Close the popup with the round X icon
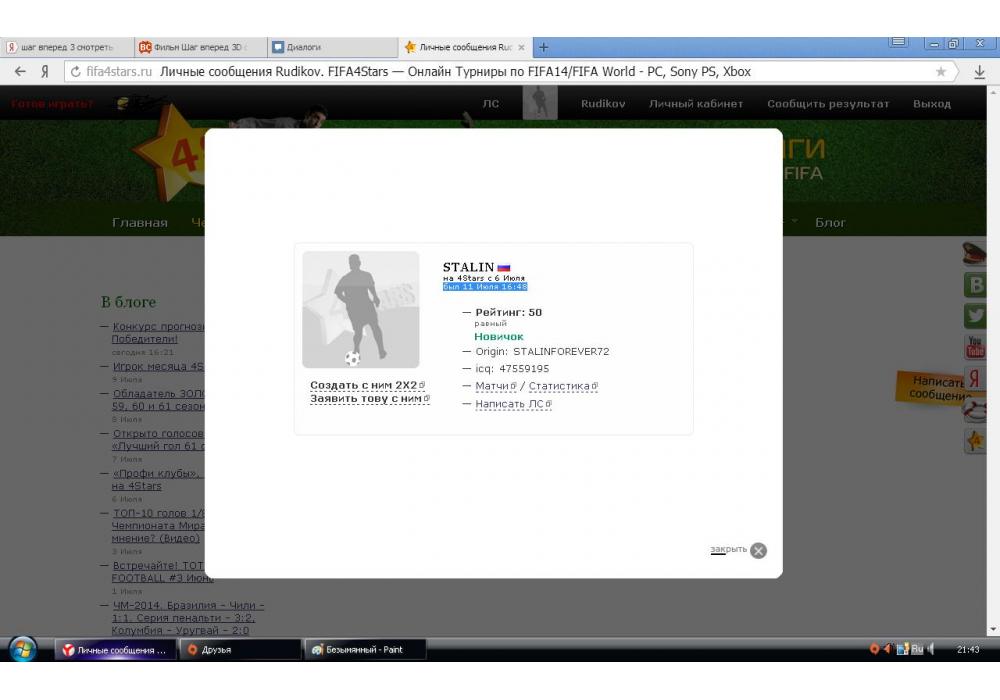The image size is (1000, 700). coord(758,550)
